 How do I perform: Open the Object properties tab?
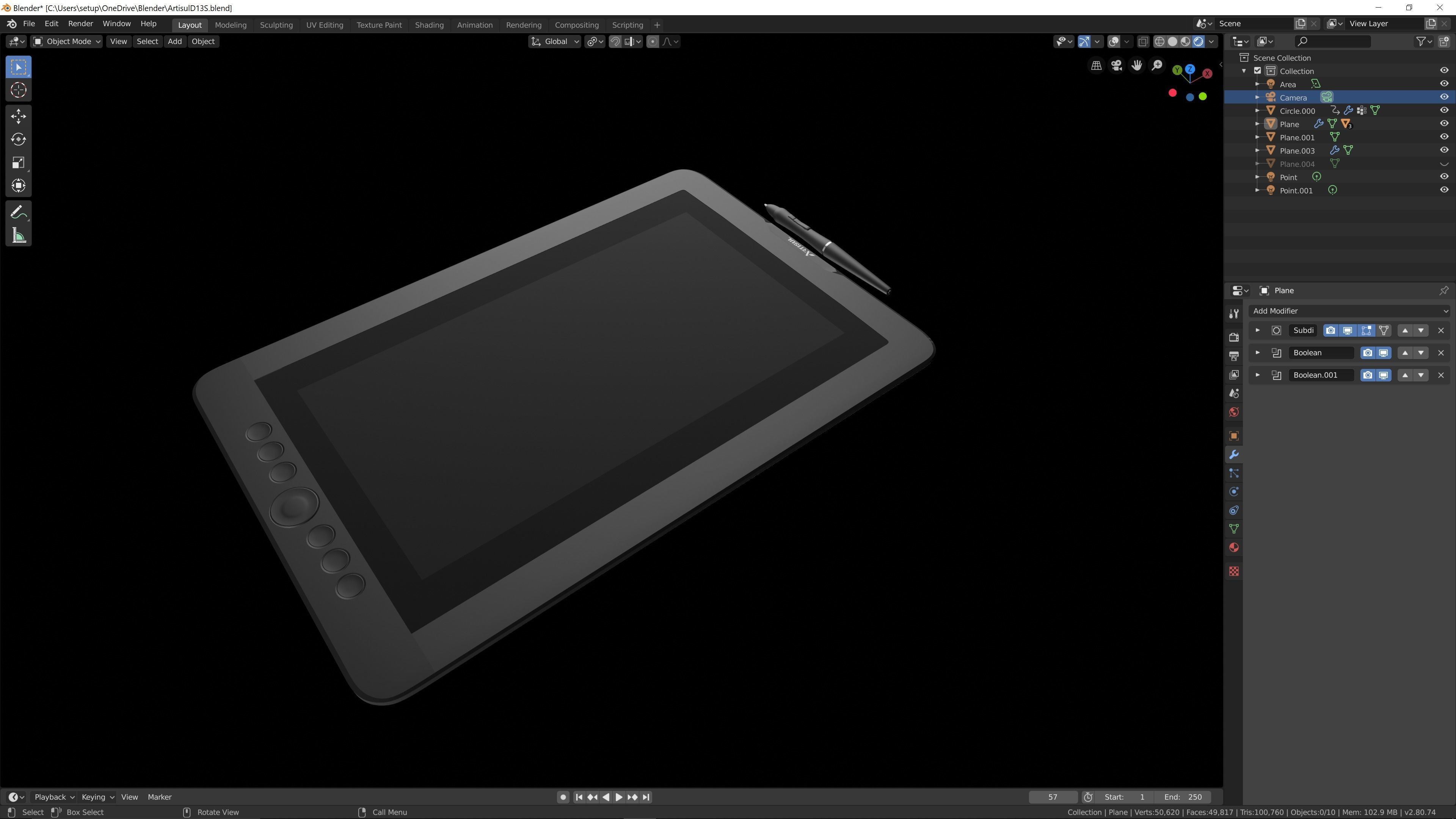point(1234,436)
